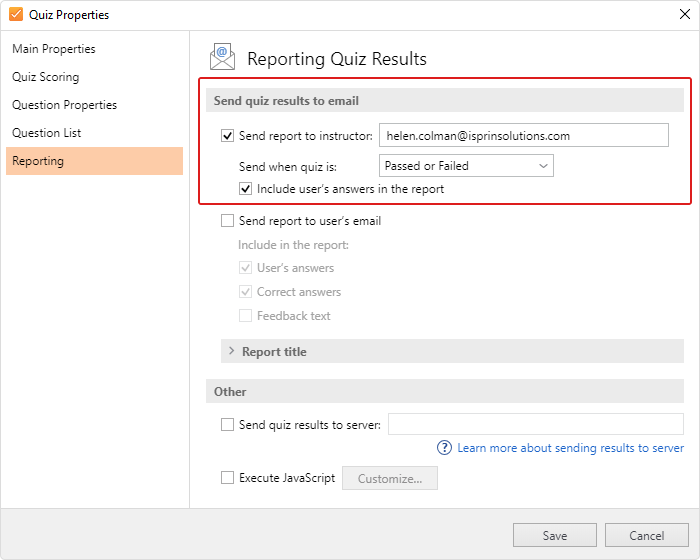Expand the Report title section
Screen dimensions: 700x560
click(452, 351)
